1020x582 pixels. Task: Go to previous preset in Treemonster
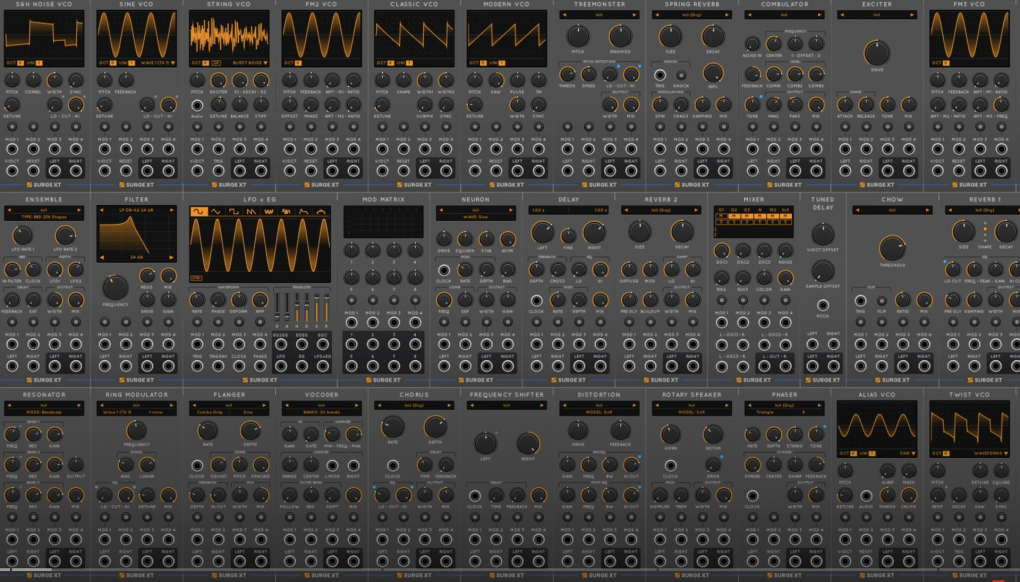point(564,14)
